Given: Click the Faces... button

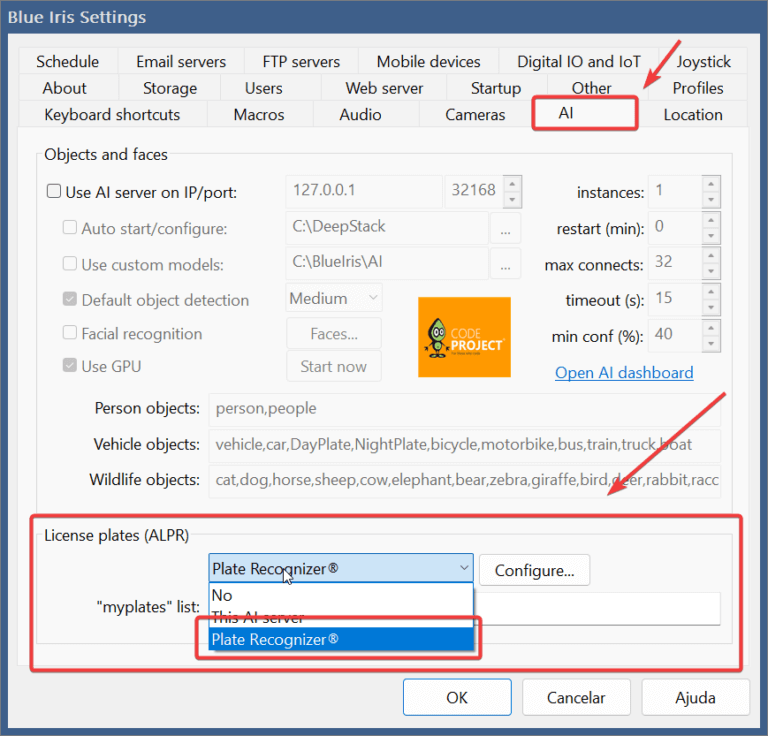Looking at the screenshot, I should pos(334,333).
